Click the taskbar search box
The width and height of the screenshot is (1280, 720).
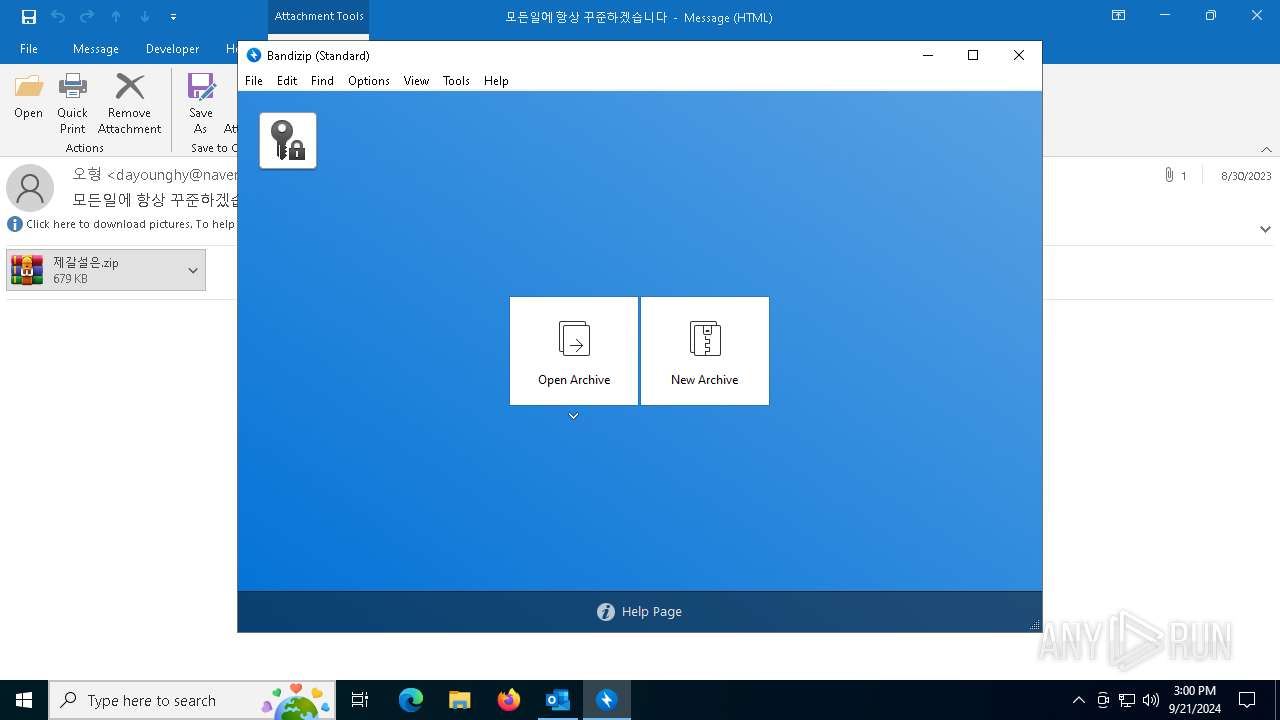(x=192, y=700)
